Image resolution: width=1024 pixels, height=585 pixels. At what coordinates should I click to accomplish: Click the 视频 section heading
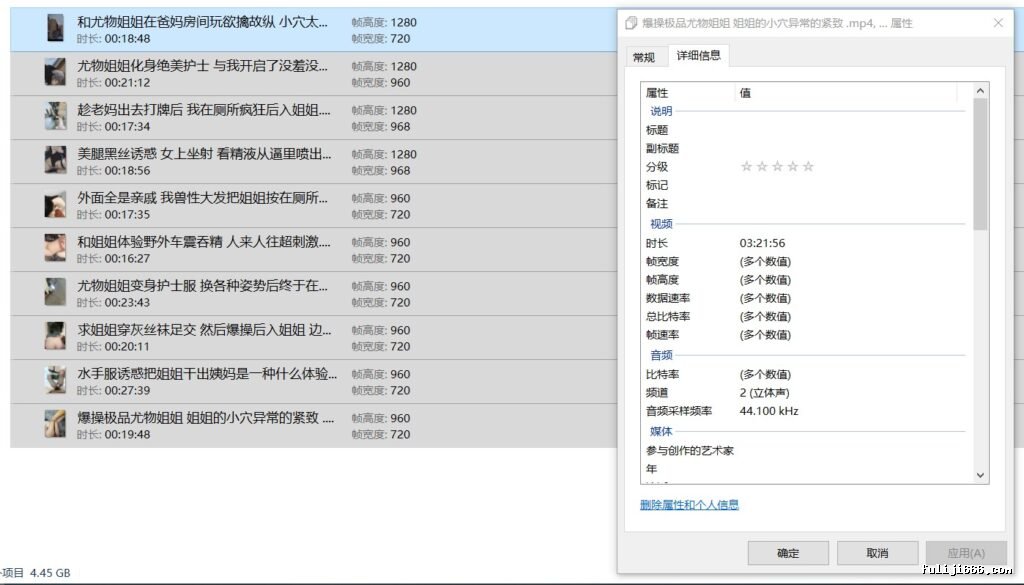click(x=661, y=223)
